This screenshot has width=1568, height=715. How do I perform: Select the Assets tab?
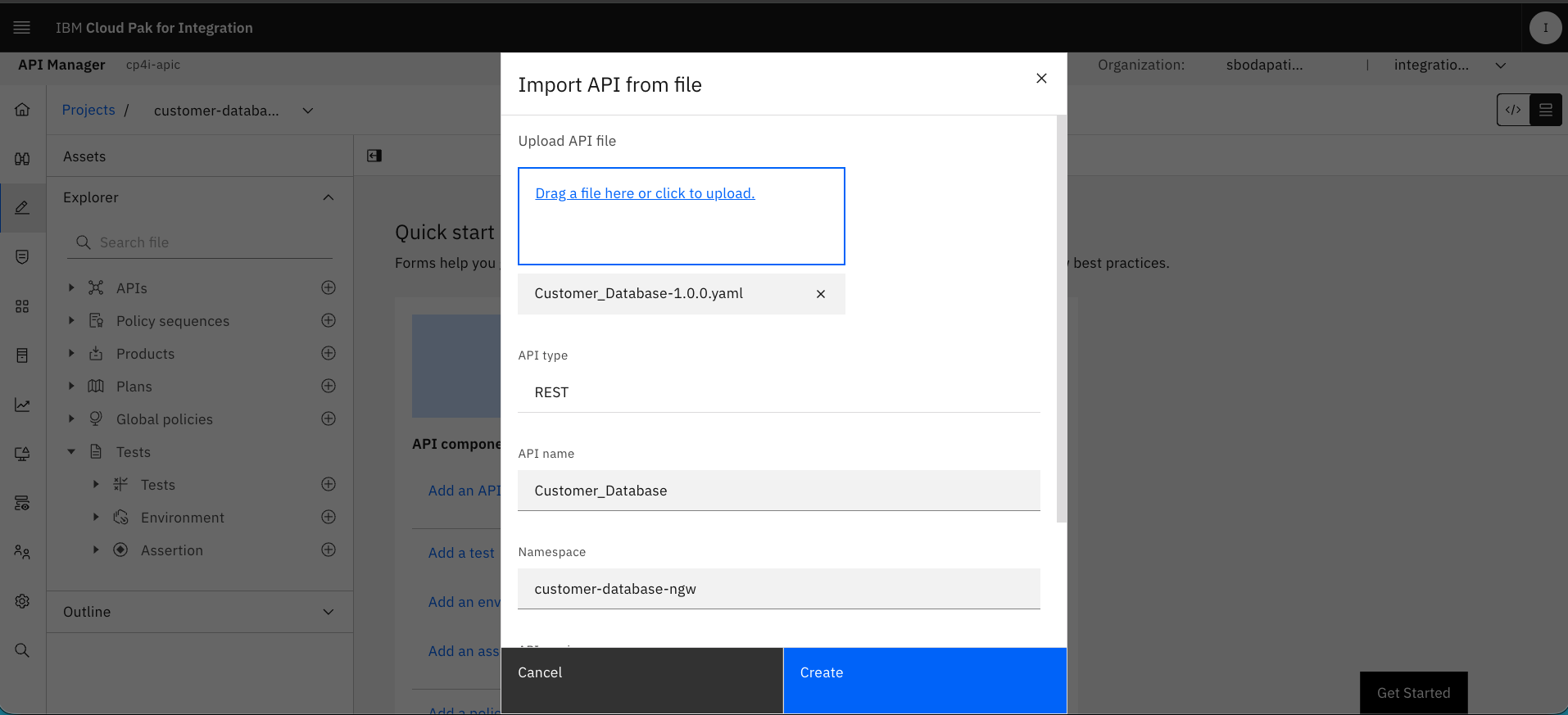point(84,156)
